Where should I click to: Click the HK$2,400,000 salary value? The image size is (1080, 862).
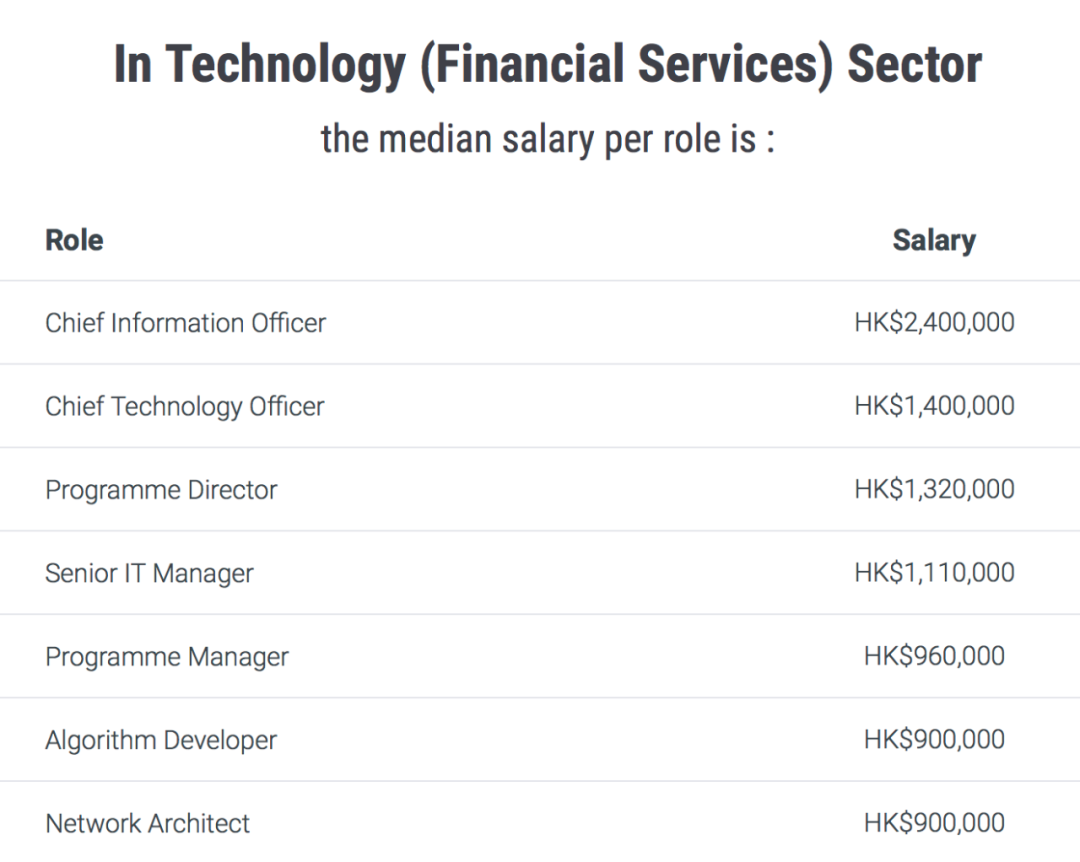pyautogui.click(x=934, y=322)
